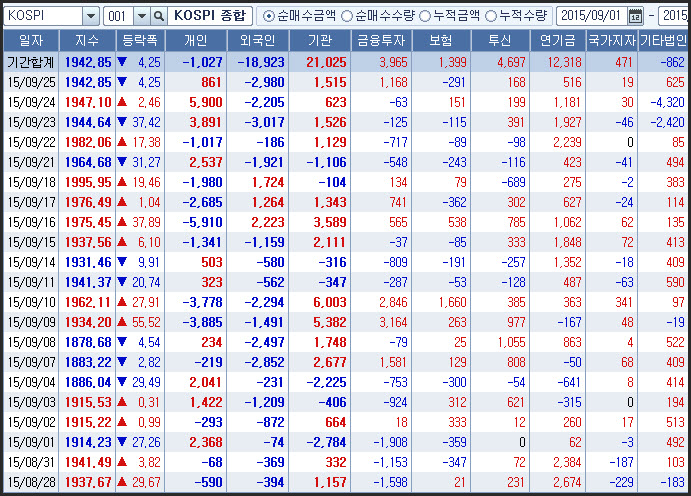Click the -4,320 other corporation cell

click(667, 102)
